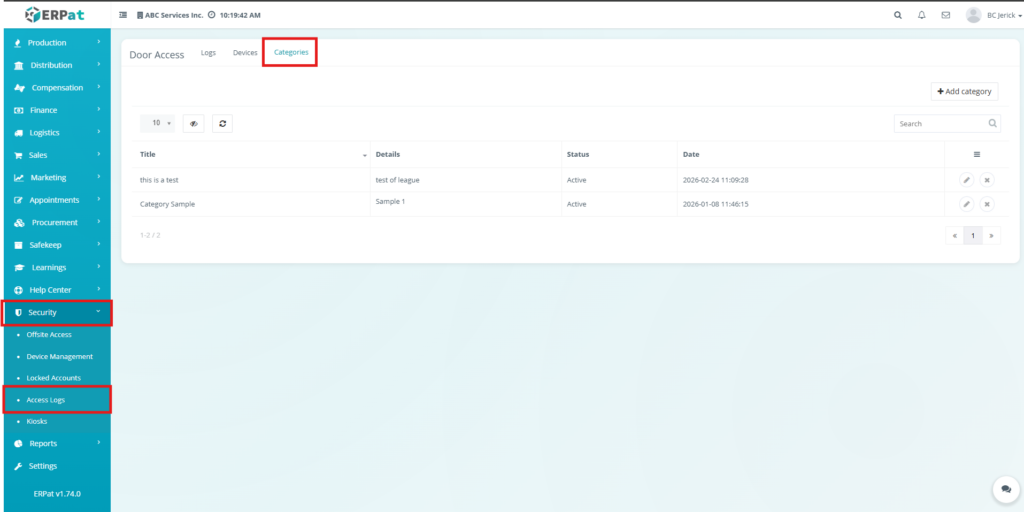Open the notifications bell icon
Image resolution: width=1024 pixels, height=512 pixels.
[921, 15]
